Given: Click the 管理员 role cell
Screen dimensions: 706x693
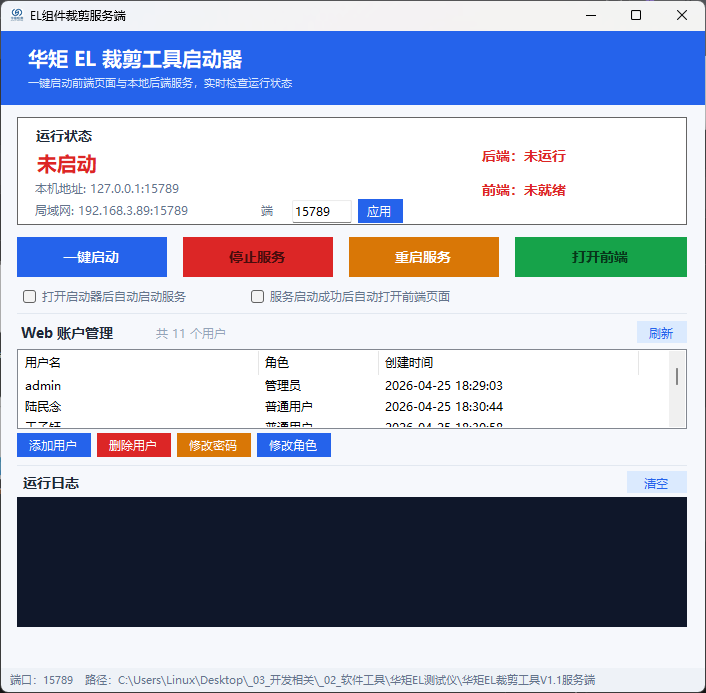Looking at the screenshot, I should 282,385.
